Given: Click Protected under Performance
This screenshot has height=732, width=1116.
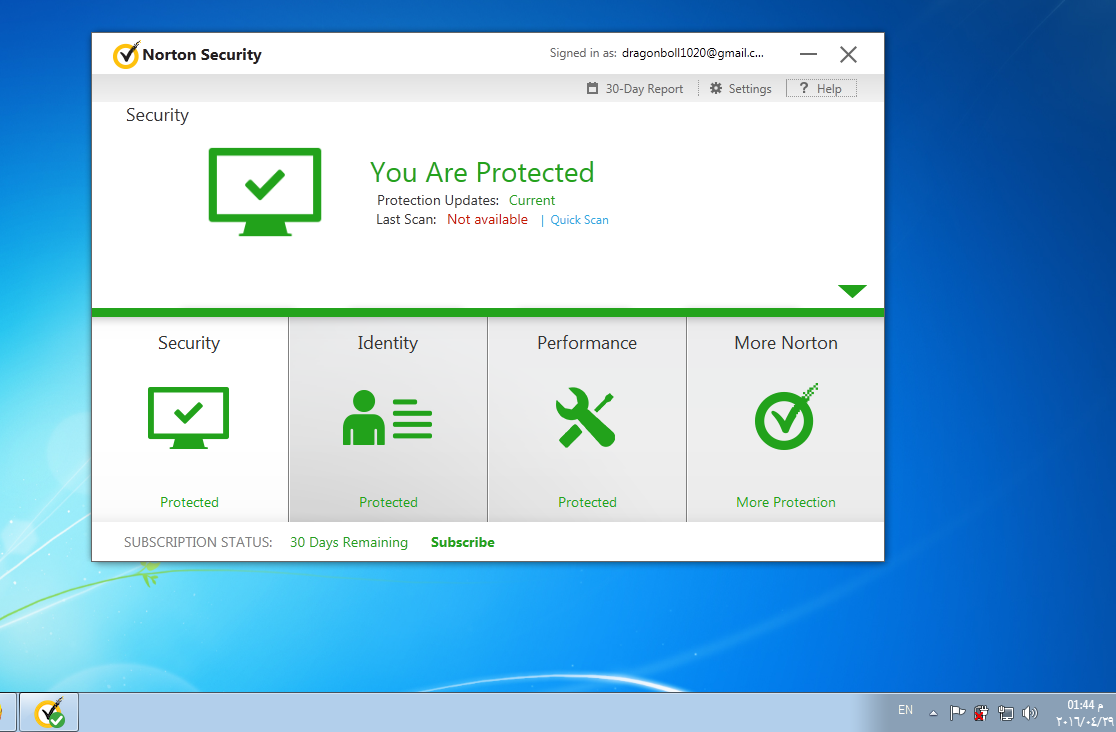Looking at the screenshot, I should click(587, 503).
